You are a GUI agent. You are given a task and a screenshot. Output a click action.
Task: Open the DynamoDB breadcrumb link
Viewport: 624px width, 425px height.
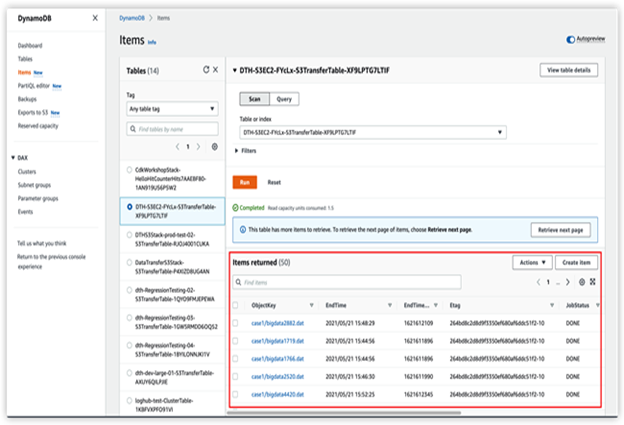point(132,18)
